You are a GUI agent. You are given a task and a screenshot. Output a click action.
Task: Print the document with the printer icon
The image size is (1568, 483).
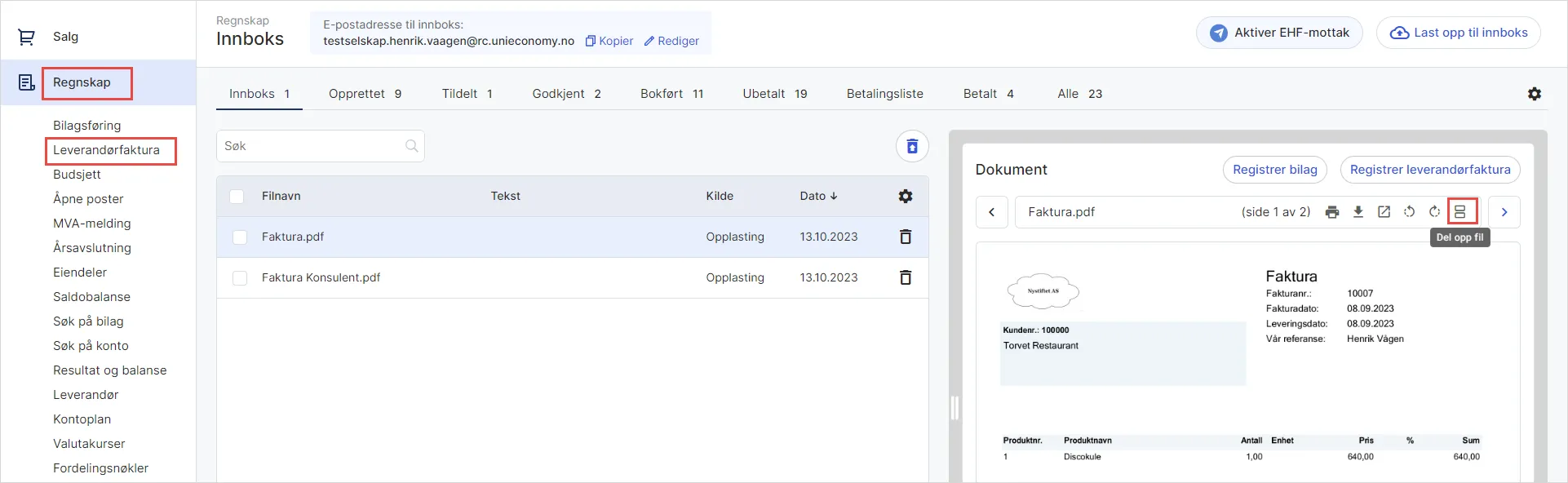click(1332, 212)
